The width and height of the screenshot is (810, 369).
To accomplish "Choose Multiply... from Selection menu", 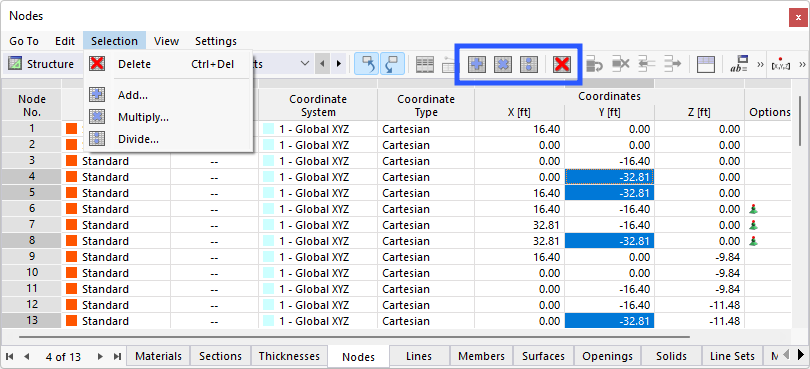I will (168, 117).
